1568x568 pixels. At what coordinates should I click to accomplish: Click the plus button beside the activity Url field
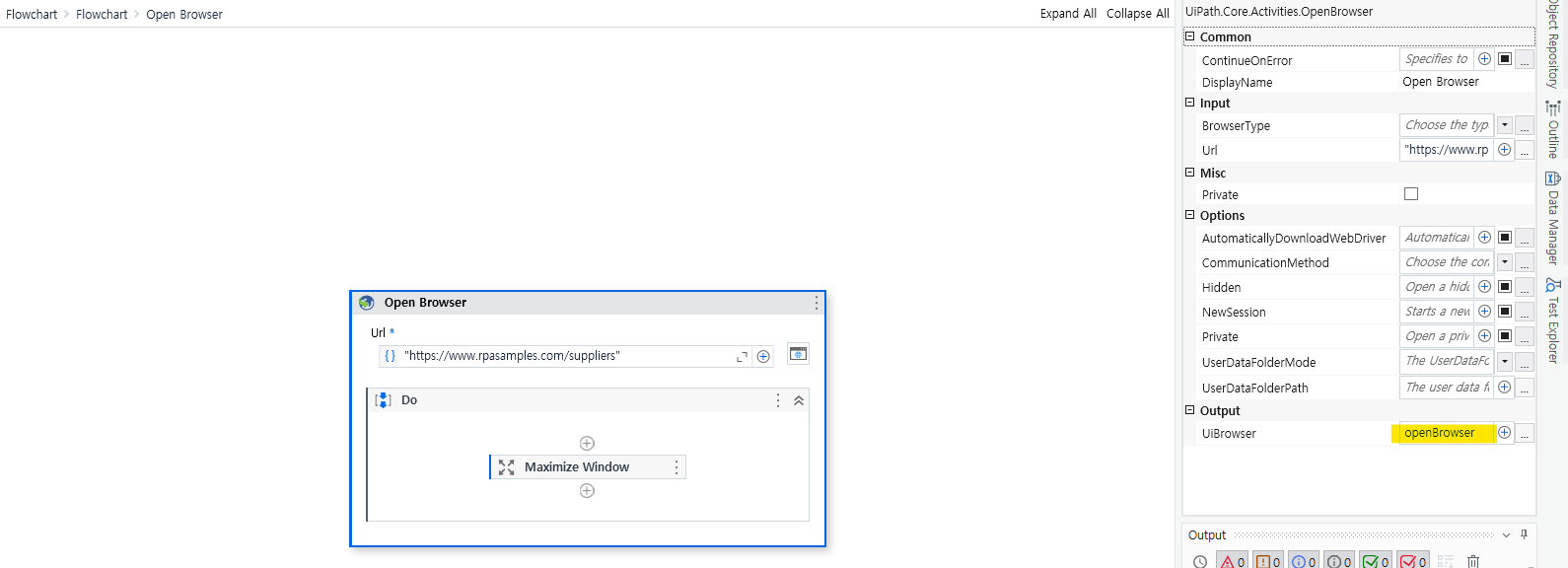[x=763, y=357]
